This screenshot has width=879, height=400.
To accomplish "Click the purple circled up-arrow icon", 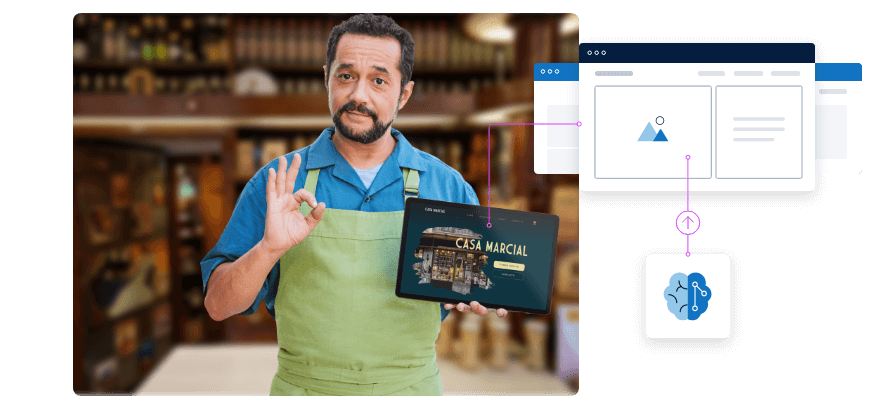I will click(x=688, y=223).
